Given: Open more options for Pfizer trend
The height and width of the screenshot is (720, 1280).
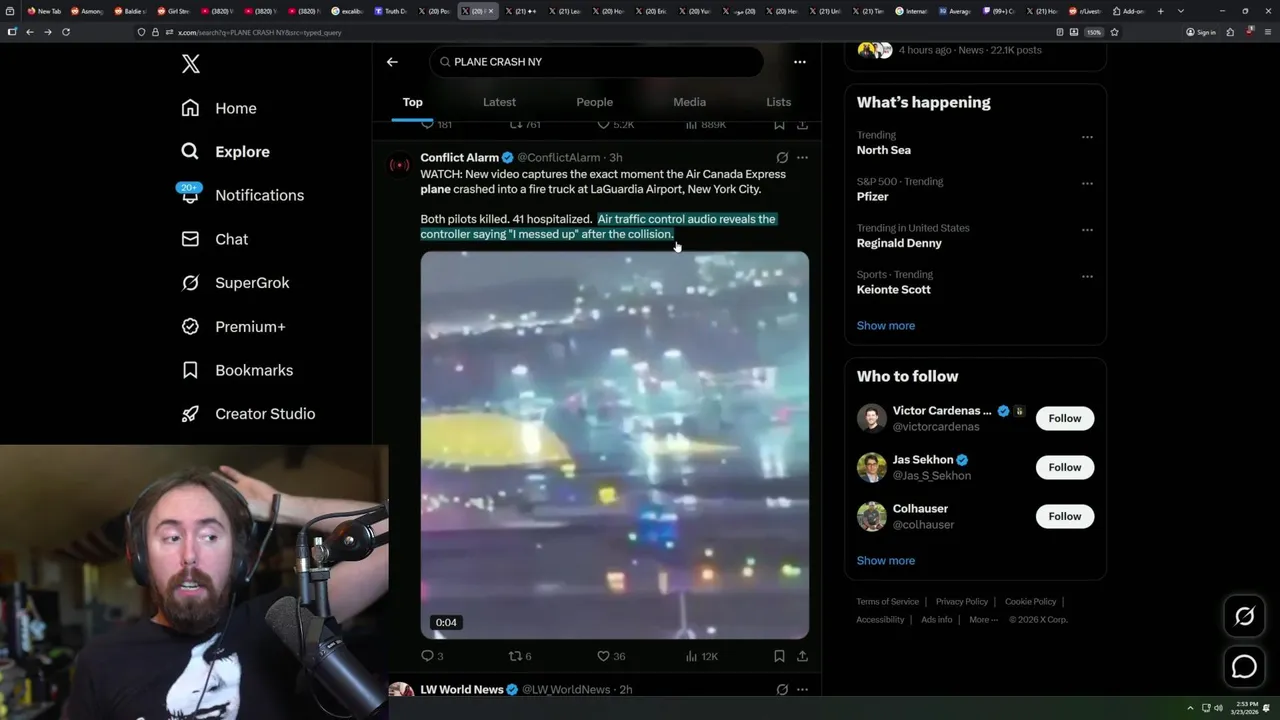Looking at the screenshot, I should coord(1087,183).
